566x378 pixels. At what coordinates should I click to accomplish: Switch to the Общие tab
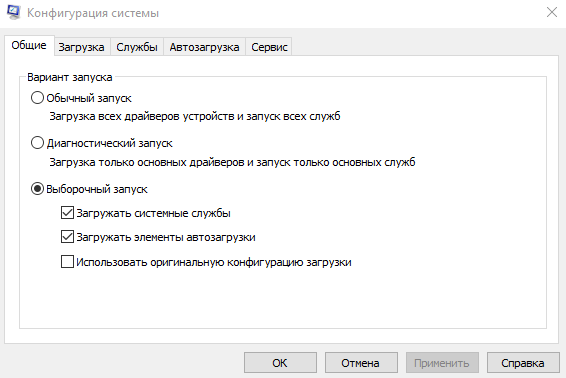click(x=29, y=45)
